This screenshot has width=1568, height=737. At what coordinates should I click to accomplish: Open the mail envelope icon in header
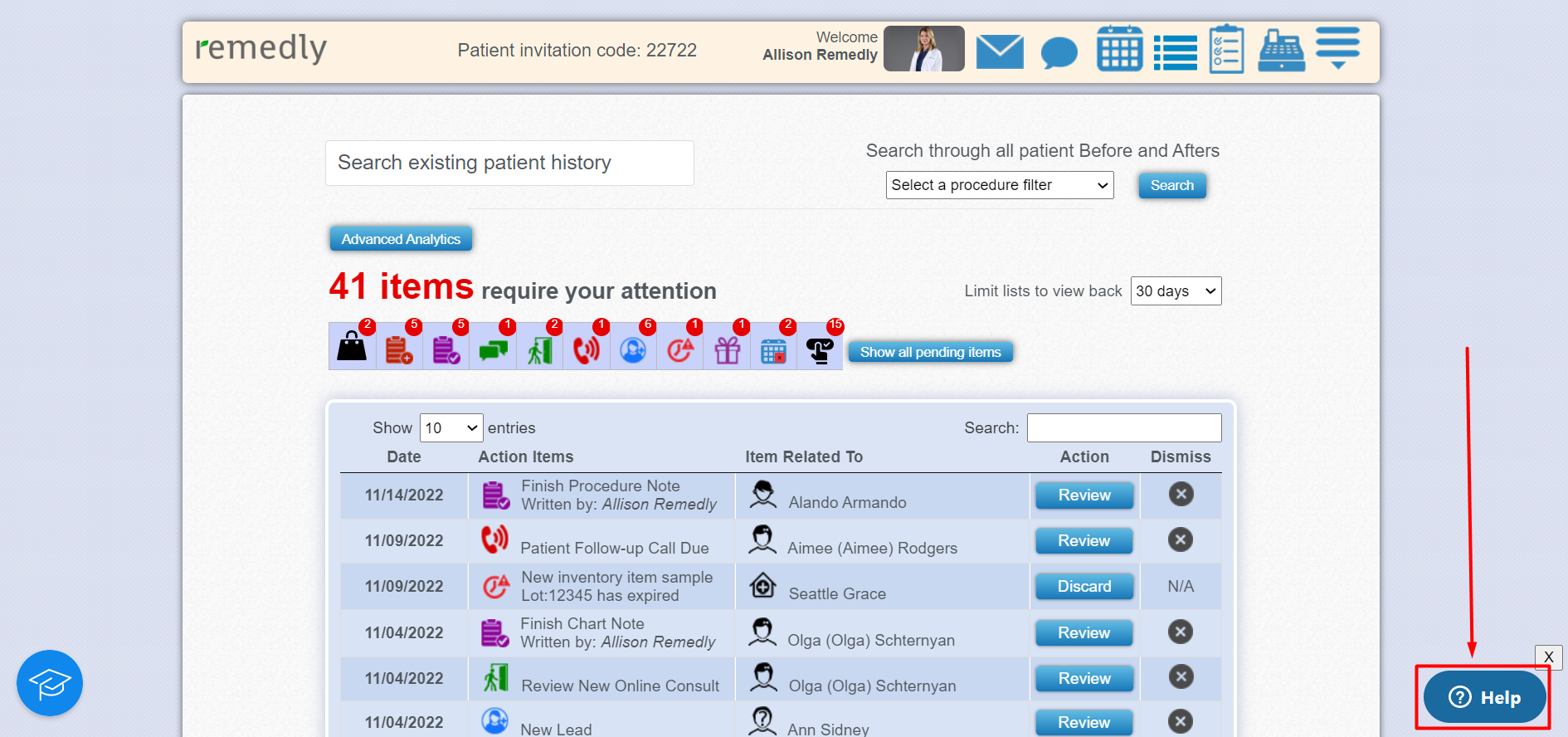[x=1000, y=51]
